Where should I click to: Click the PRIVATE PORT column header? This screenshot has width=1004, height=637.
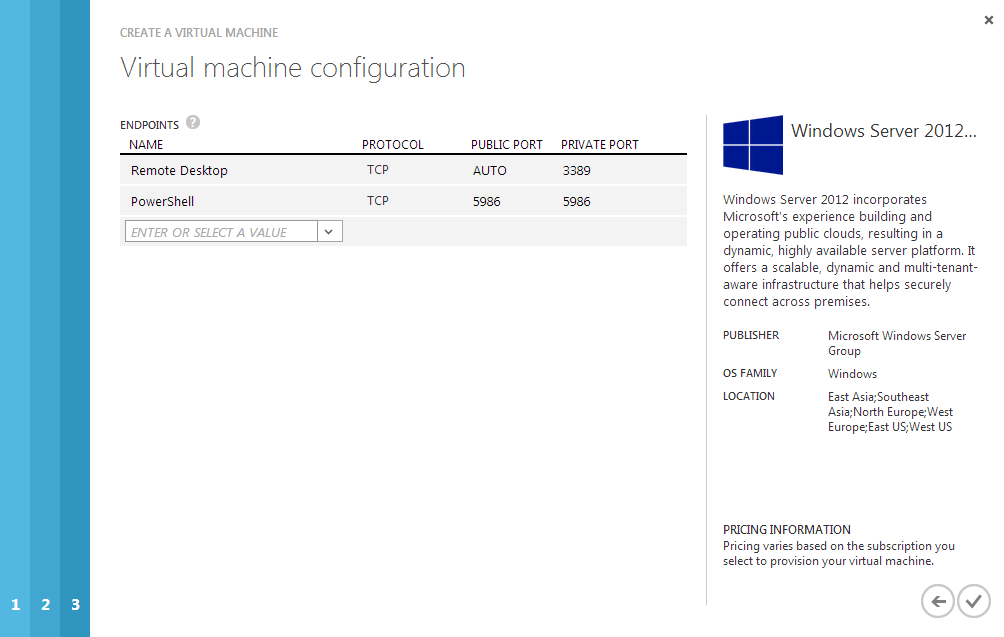600,145
